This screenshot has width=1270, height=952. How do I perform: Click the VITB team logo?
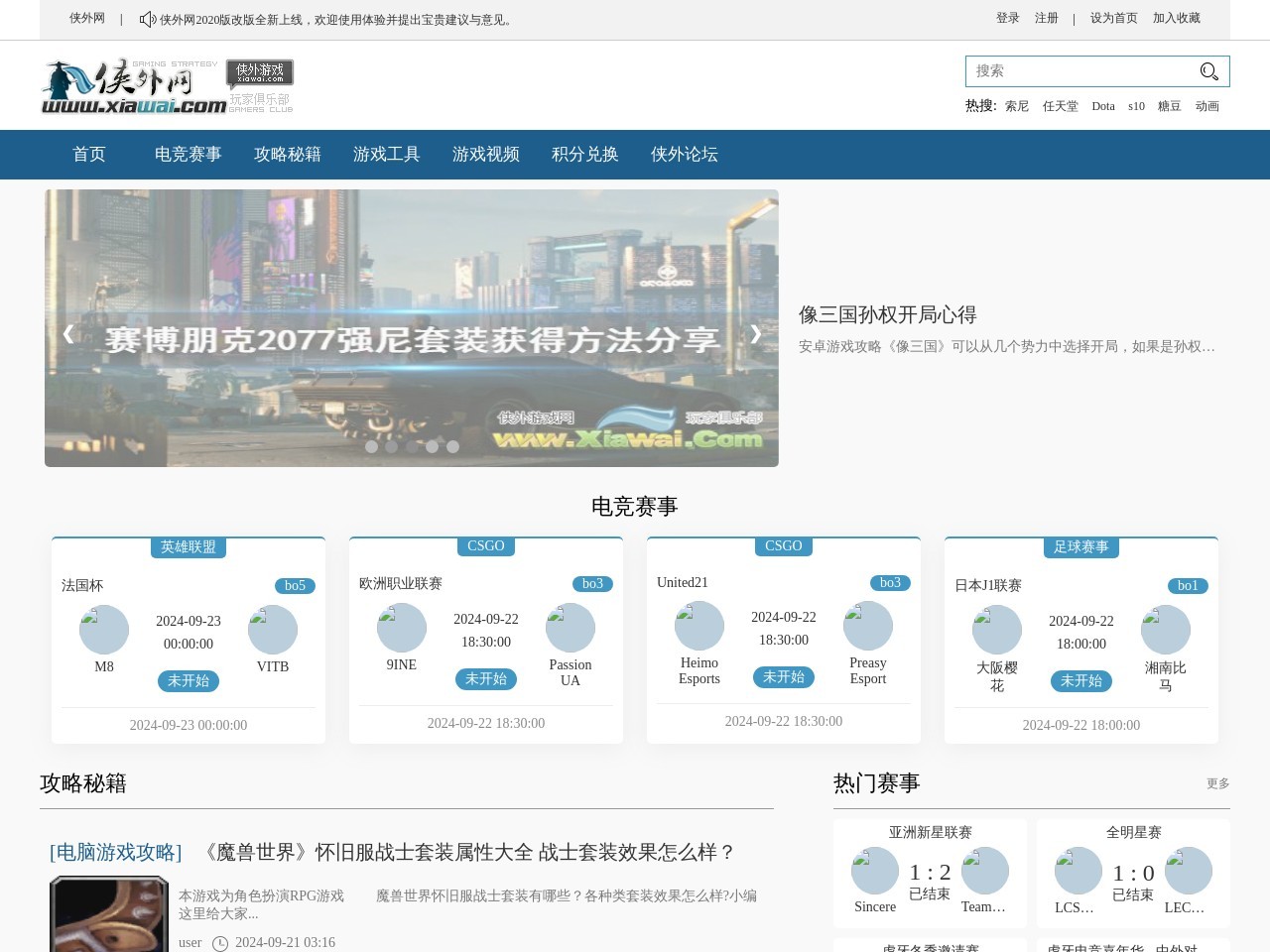(x=273, y=630)
